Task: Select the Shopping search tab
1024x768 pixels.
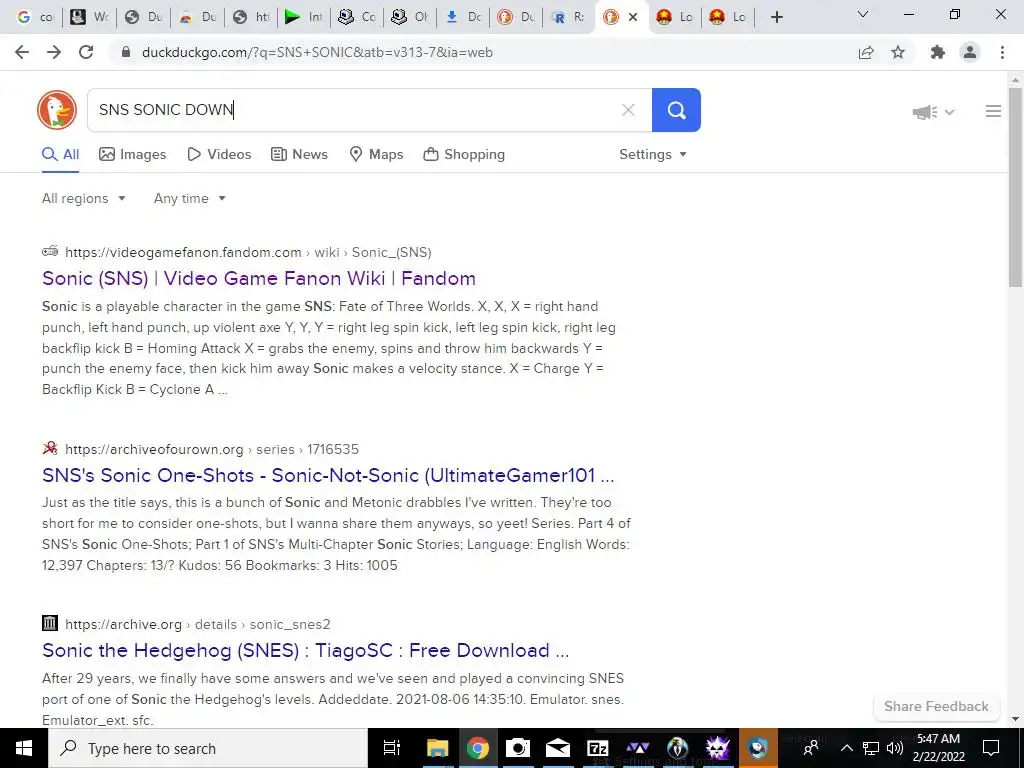Action: point(464,155)
